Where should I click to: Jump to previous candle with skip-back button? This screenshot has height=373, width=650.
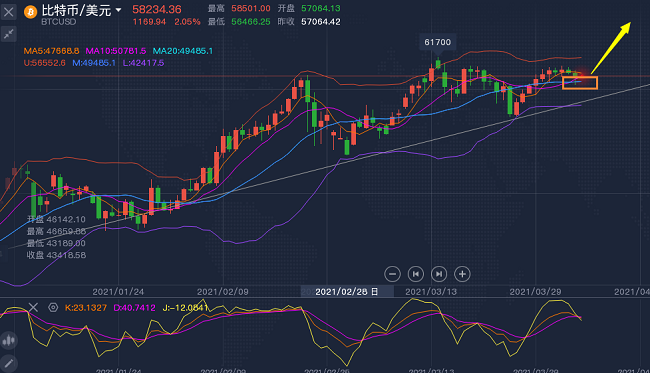415,274
